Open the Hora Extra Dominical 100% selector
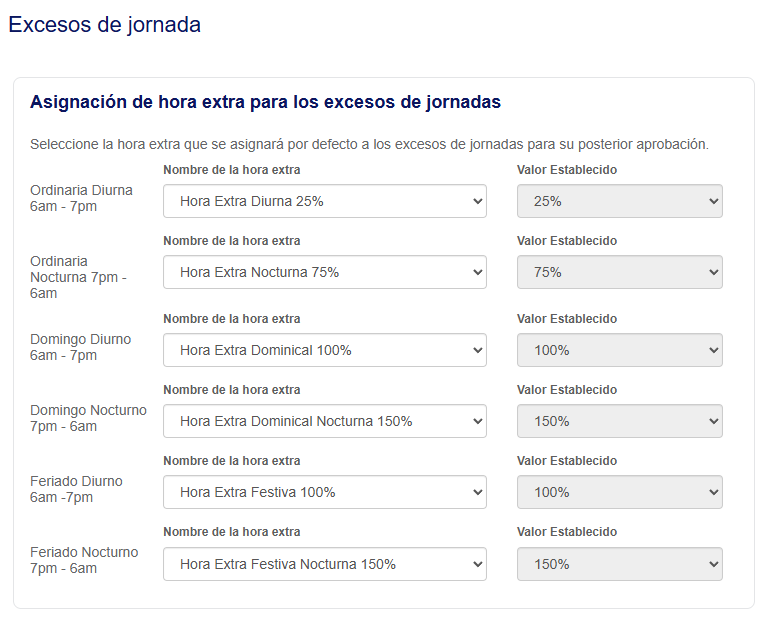Image resolution: width=764 pixels, height=617 pixels. pyautogui.click(x=324, y=350)
